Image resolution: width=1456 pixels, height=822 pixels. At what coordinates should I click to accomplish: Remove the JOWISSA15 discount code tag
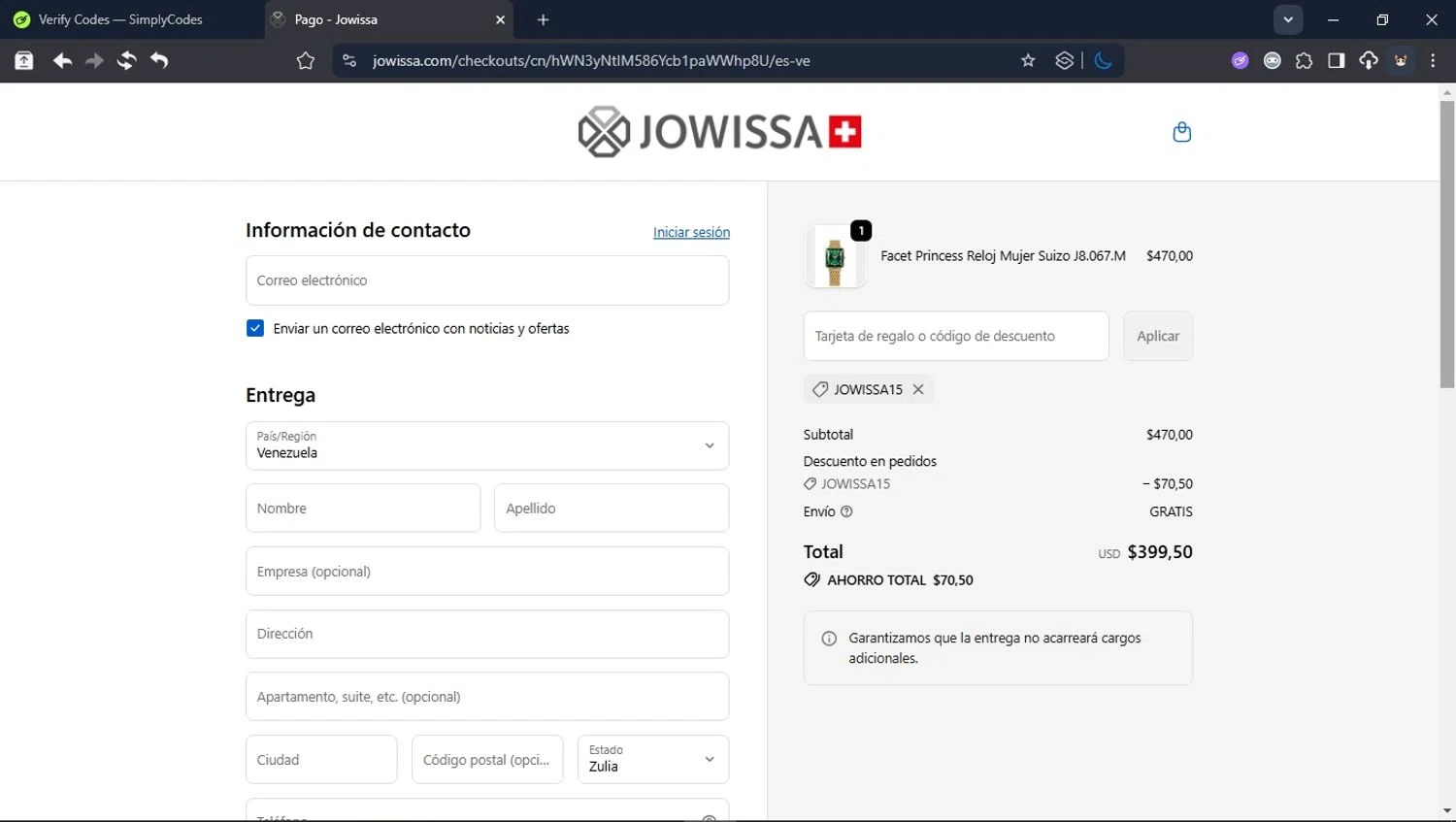pos(918,389)
